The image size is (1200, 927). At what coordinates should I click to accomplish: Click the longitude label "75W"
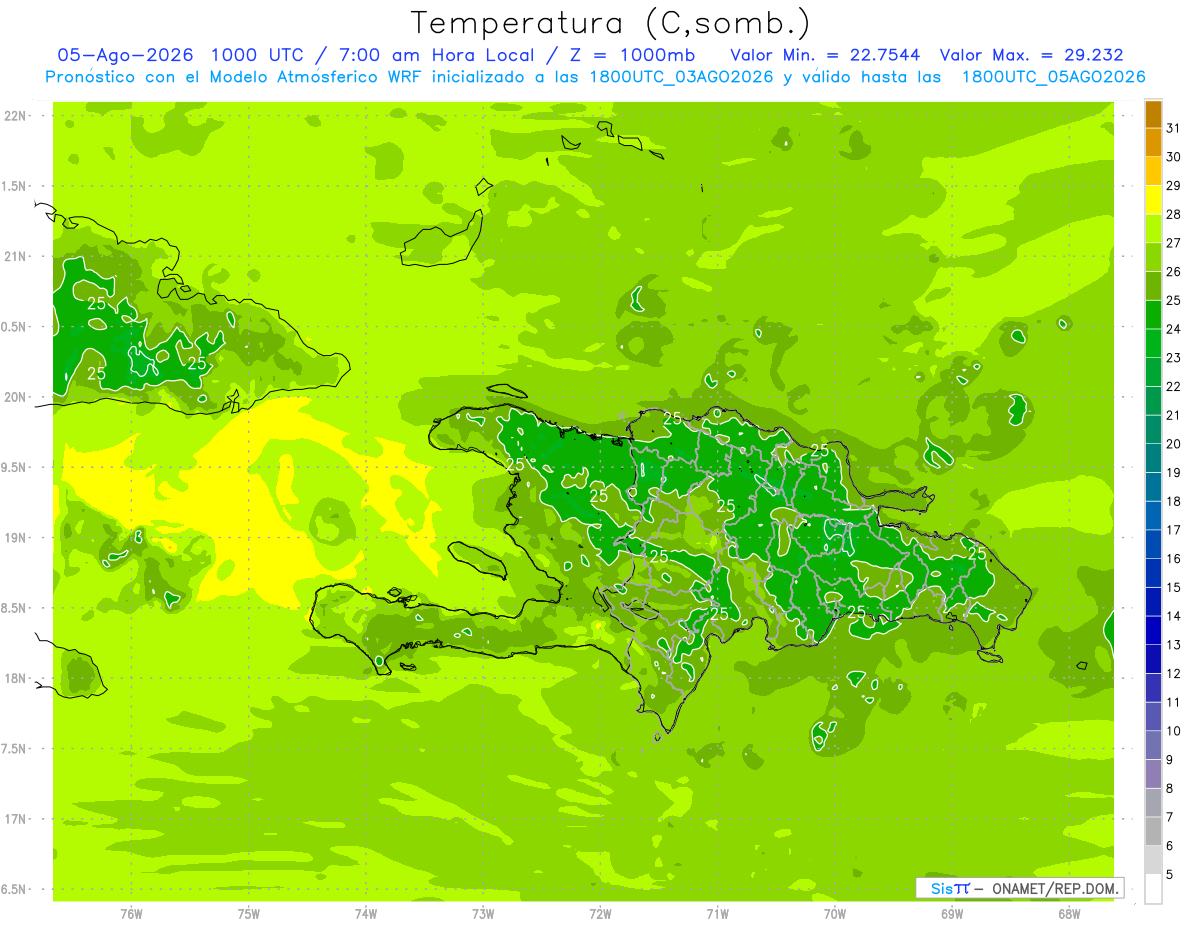point(249,914)
